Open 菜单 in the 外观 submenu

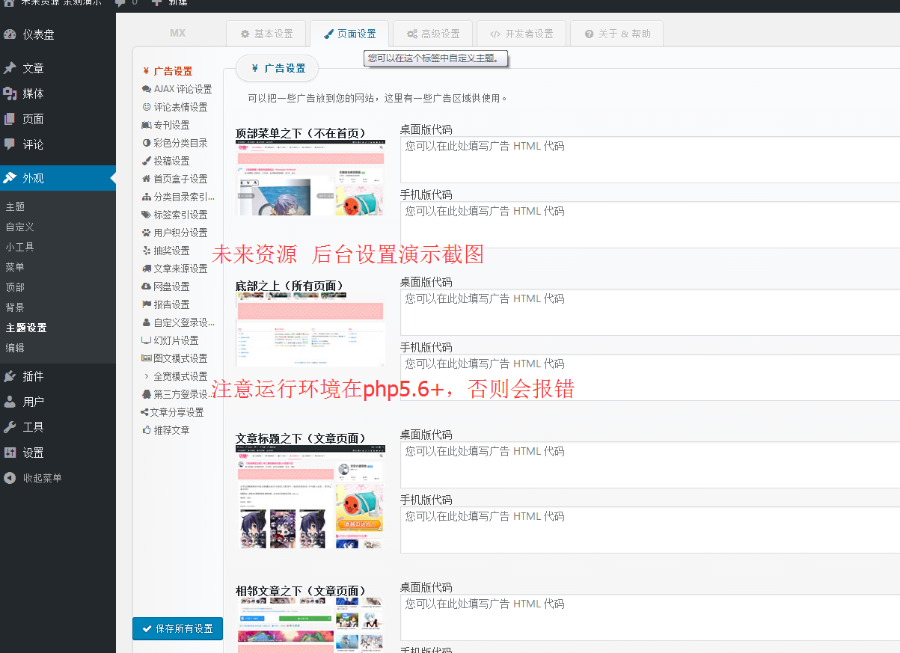15,267
